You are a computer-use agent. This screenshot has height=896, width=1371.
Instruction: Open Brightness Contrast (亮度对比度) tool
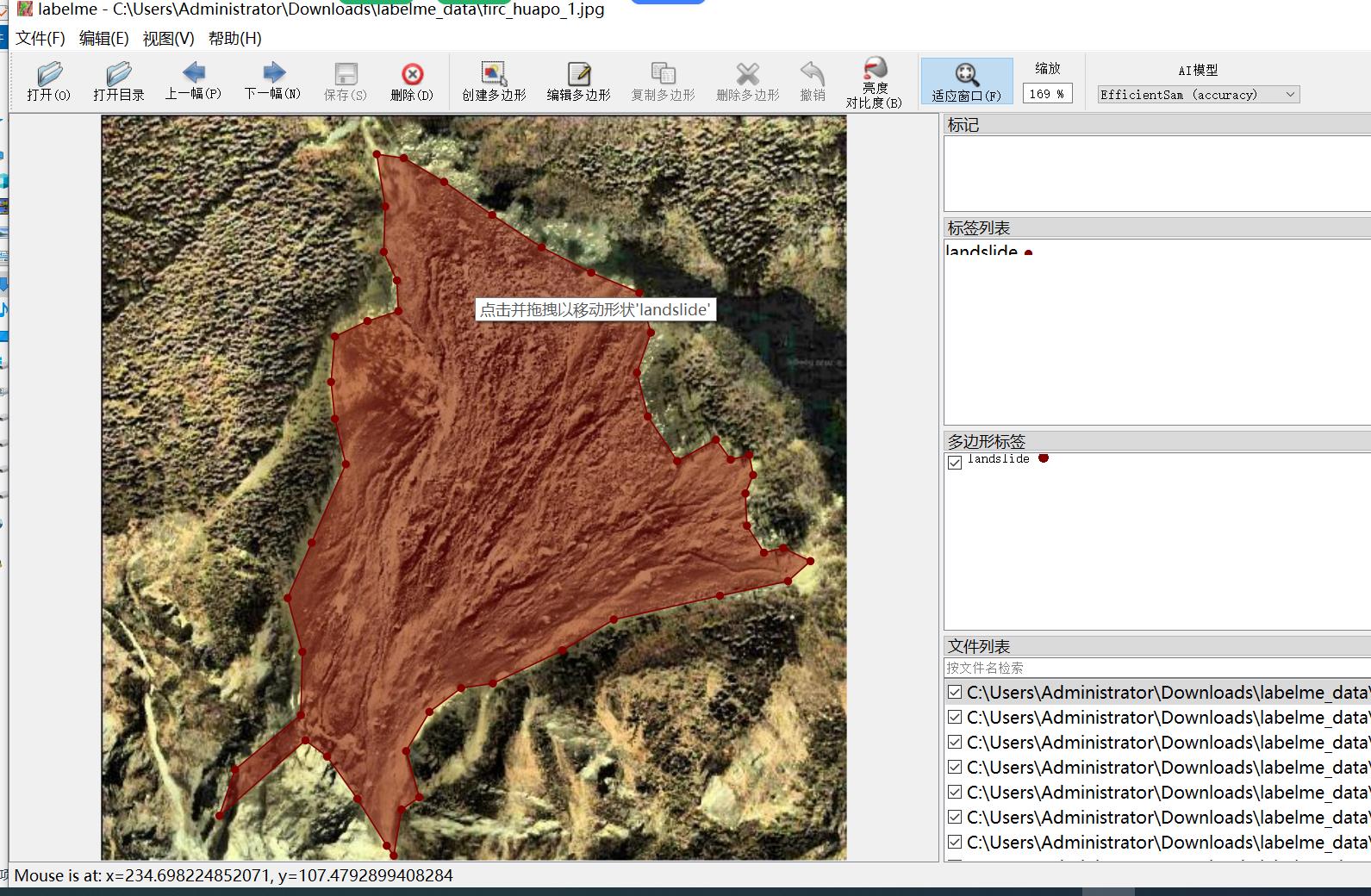[x=874, y=83]
